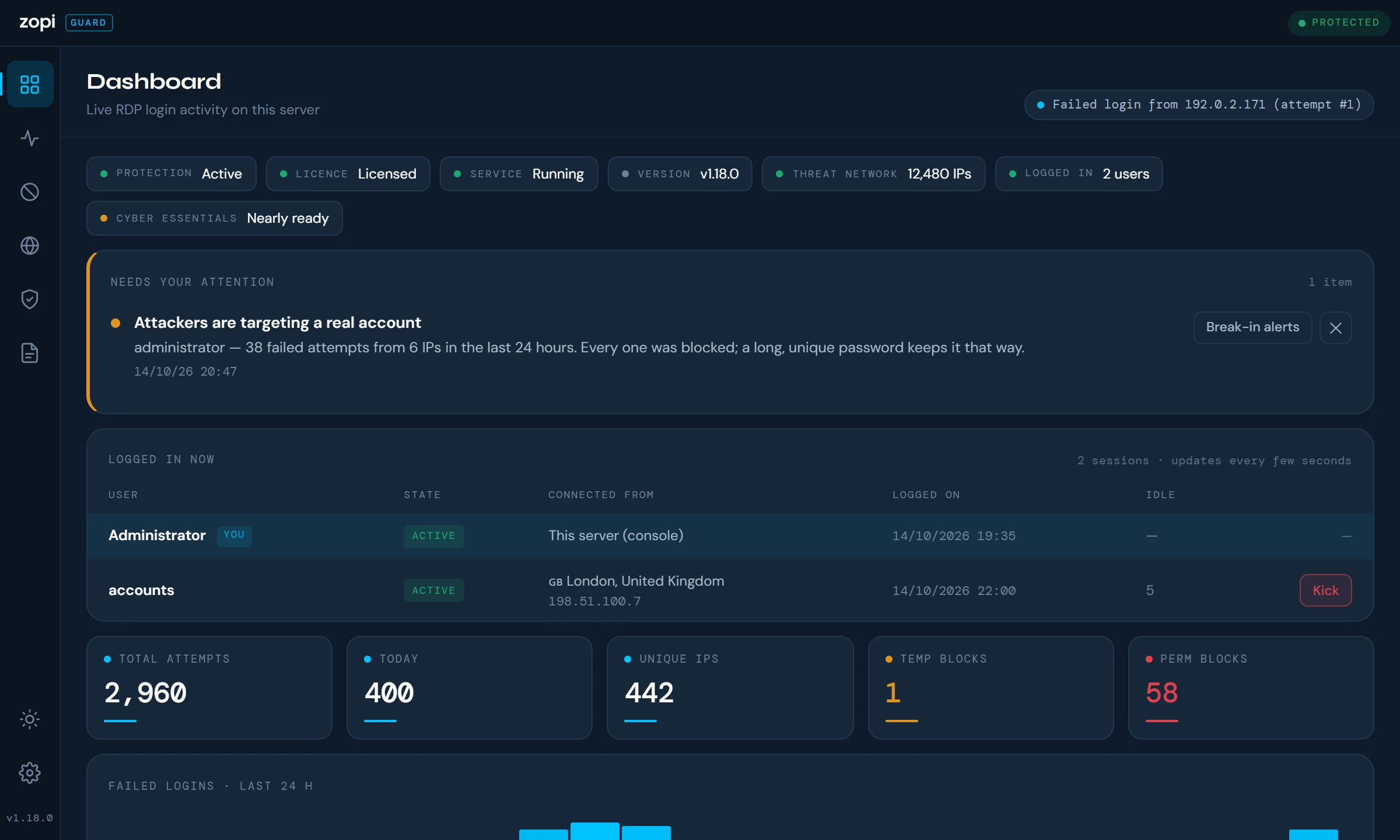Click the Cyber Essentials Nearly ready chip

[x=214, y=218]
